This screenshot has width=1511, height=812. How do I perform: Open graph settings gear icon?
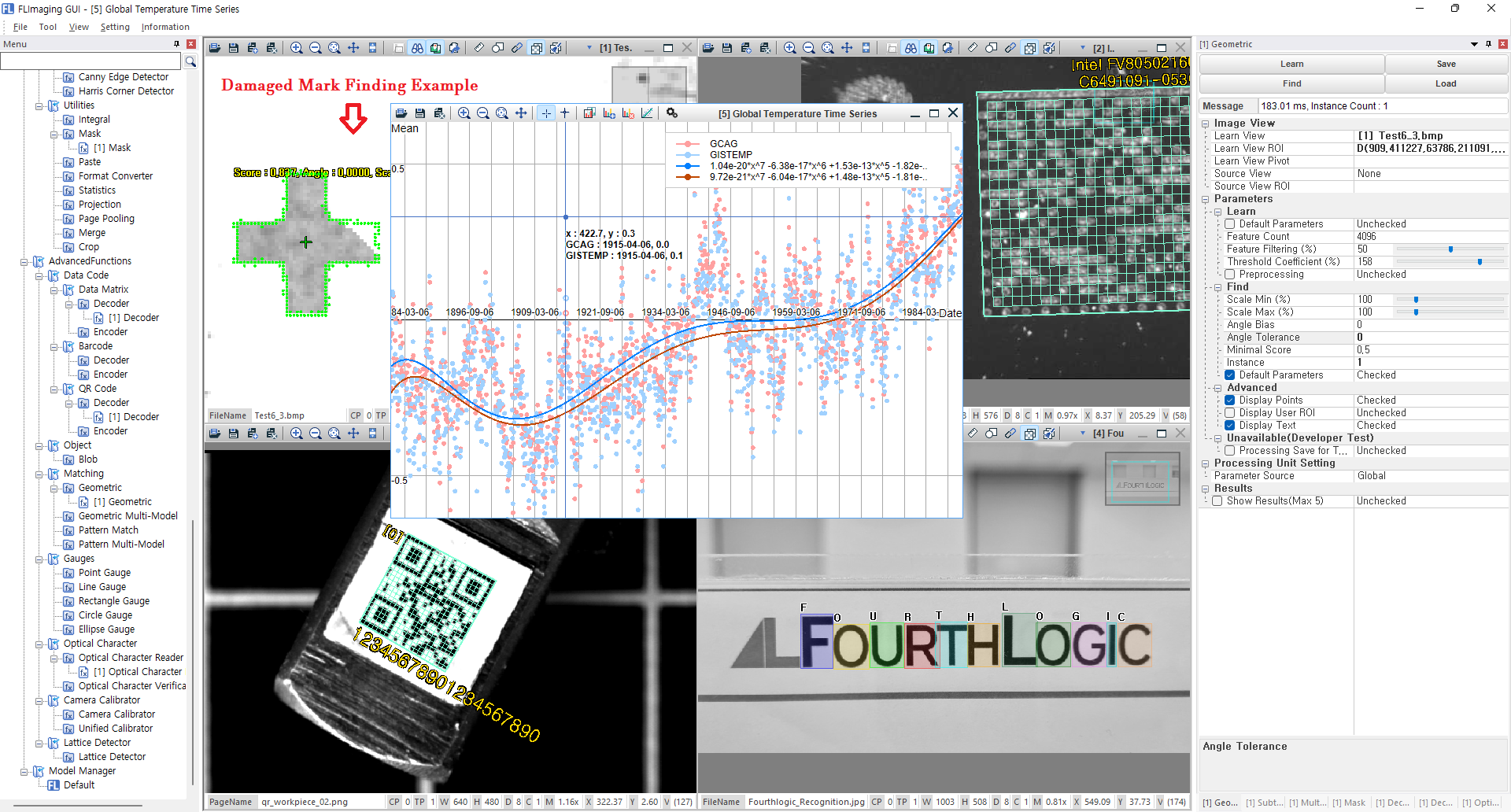672,113
